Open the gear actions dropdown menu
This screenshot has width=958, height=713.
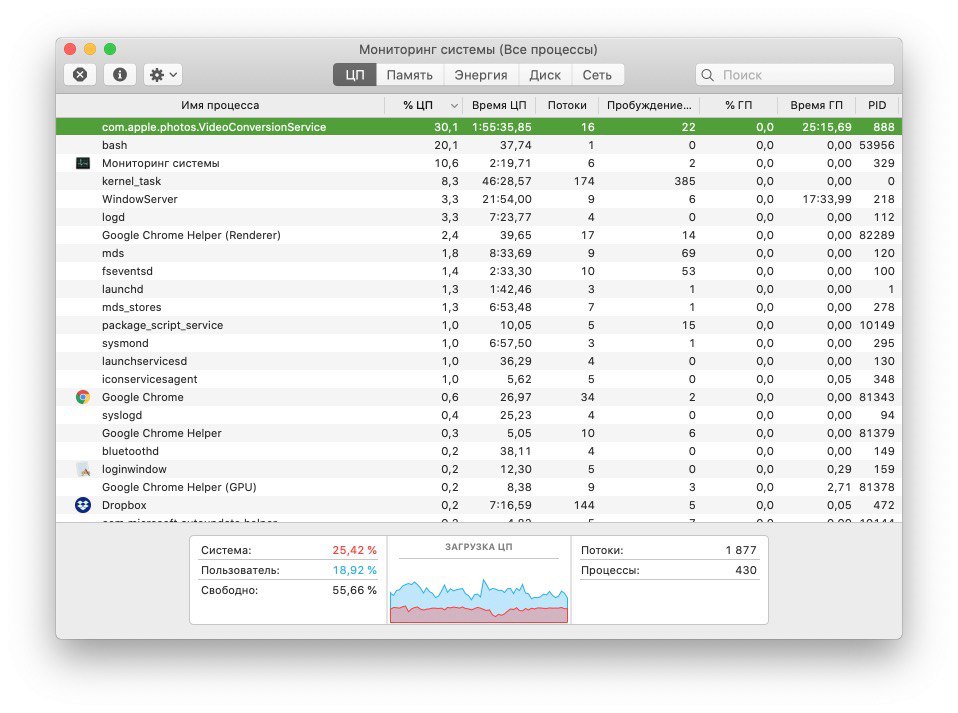[163, 75]
